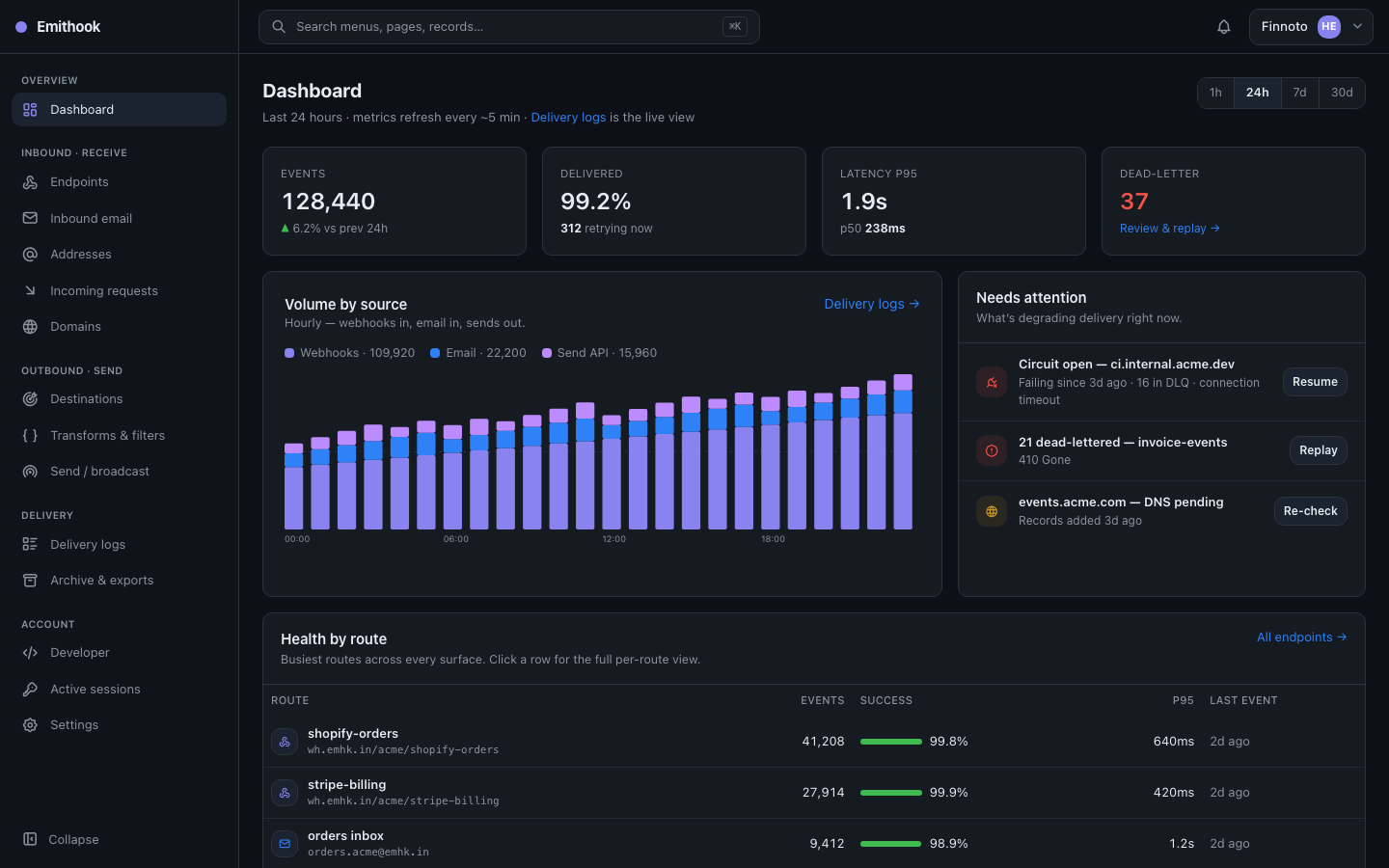Click the Archive & exports box icon

(30, 581)
